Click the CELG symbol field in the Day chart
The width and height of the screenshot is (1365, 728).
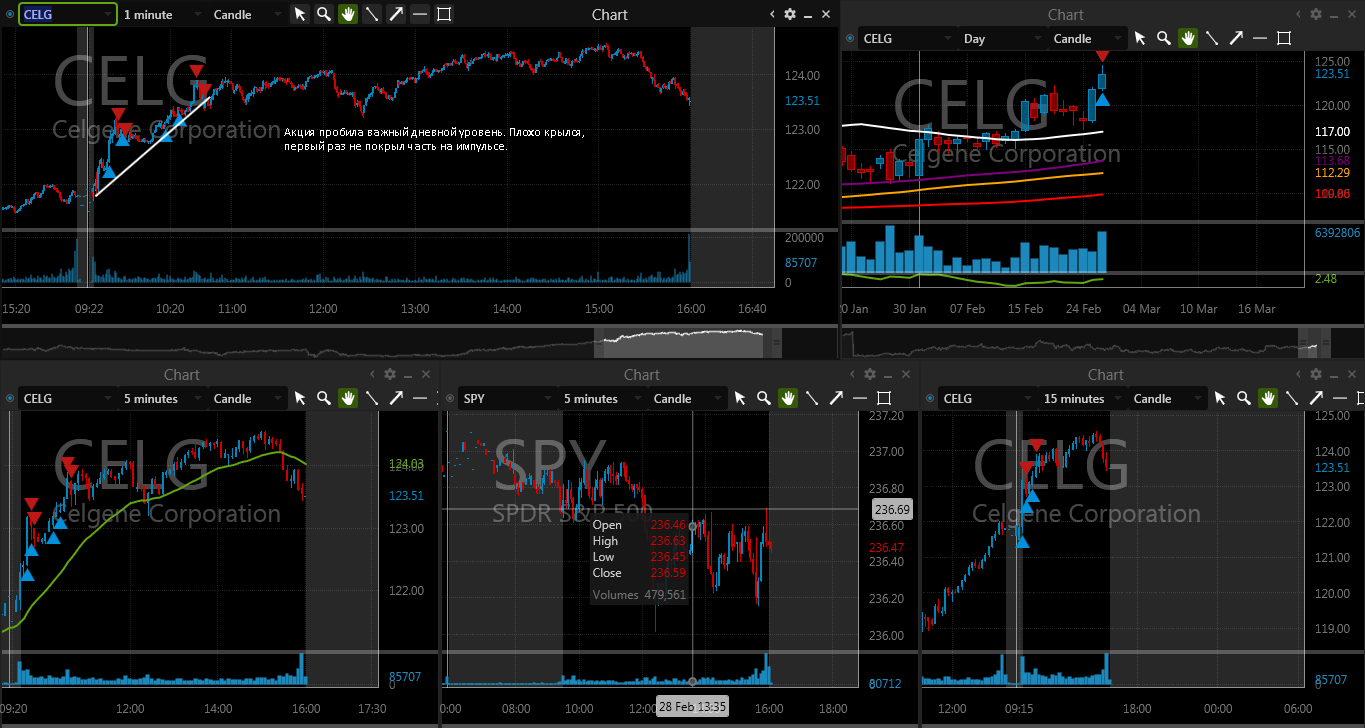coord(907,38)
